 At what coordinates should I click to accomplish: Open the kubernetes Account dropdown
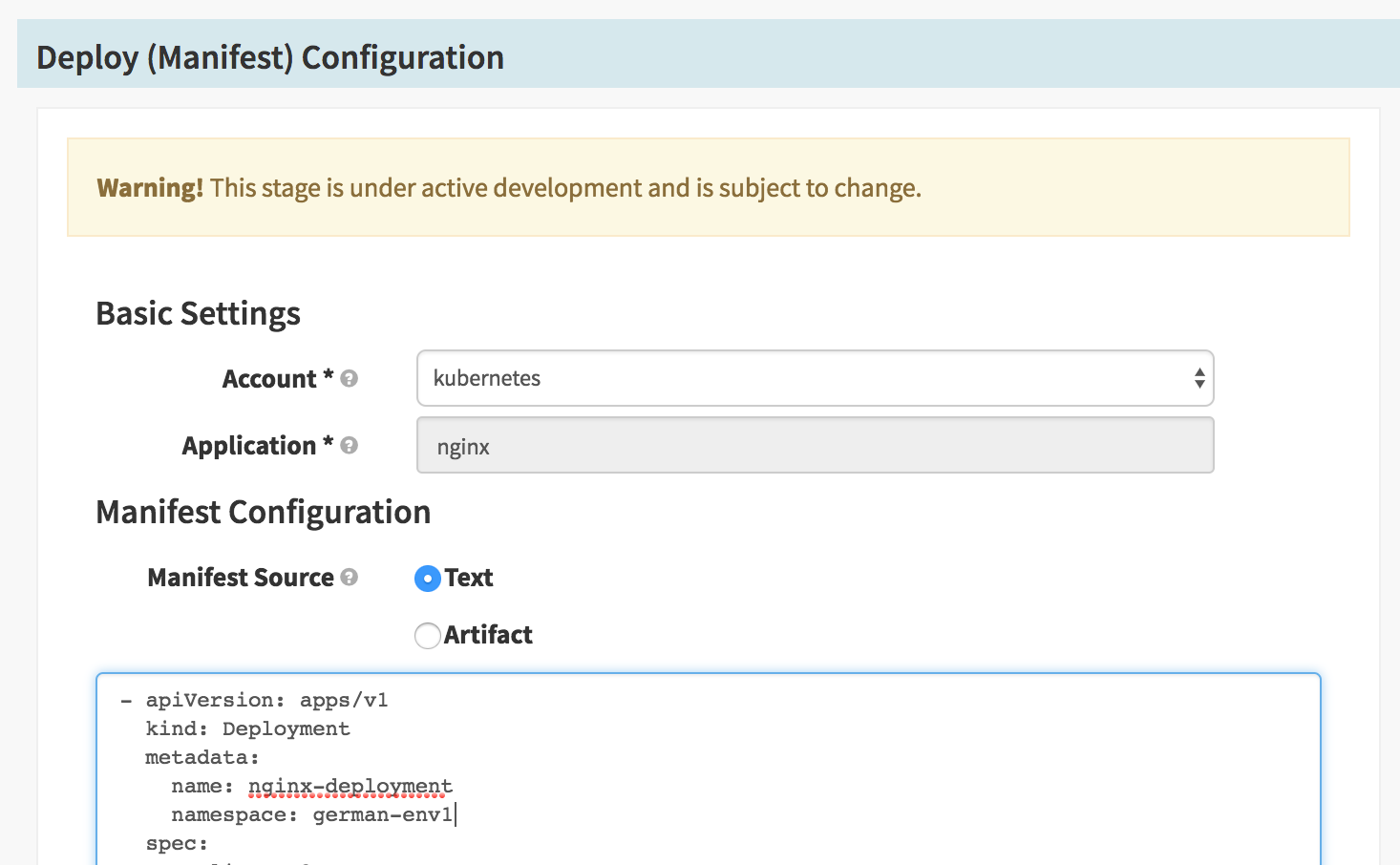(x=815, y=378)
